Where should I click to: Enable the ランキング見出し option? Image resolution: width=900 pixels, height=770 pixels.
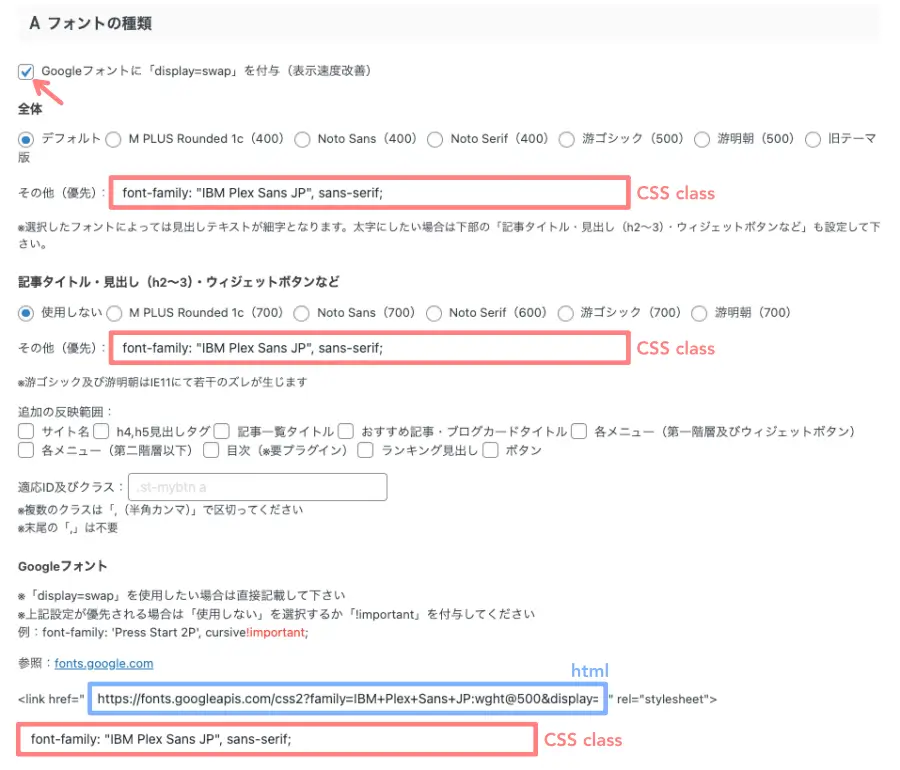point(366,450)
